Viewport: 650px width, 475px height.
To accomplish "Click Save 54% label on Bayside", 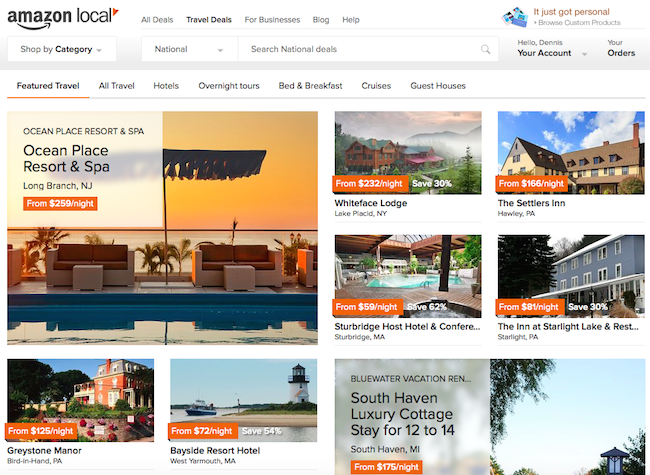I will coord(262,431).
